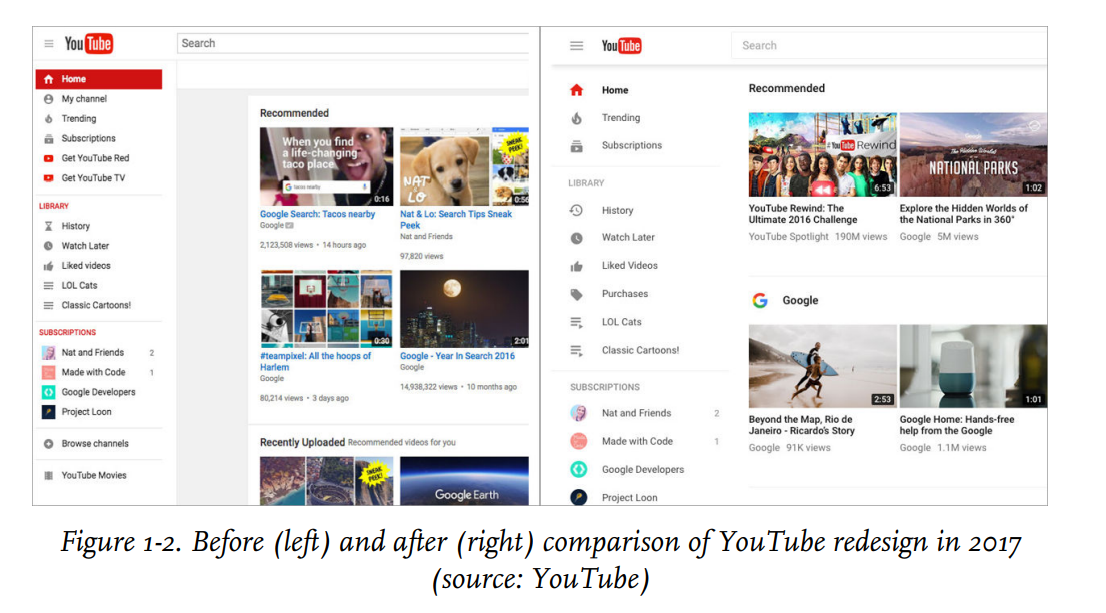The height and width of the screenshot is (613, 1106).
Task: Click Liked Videos thumbs-up icon in new layout
Action: tap(576, 266)
